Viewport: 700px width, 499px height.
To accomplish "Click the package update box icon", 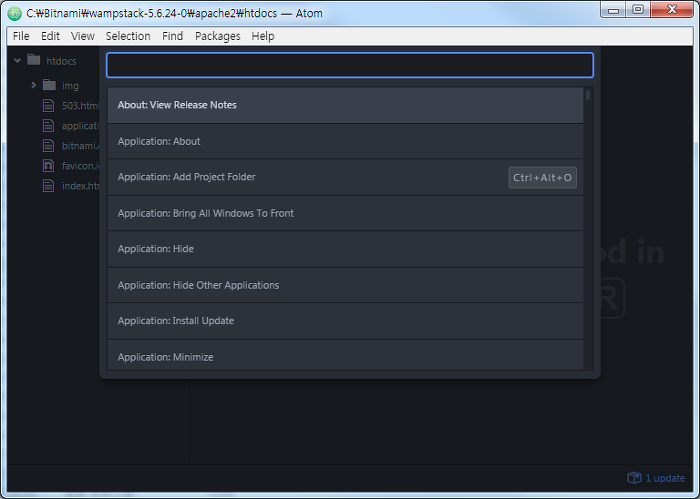I will coord(634,478).
